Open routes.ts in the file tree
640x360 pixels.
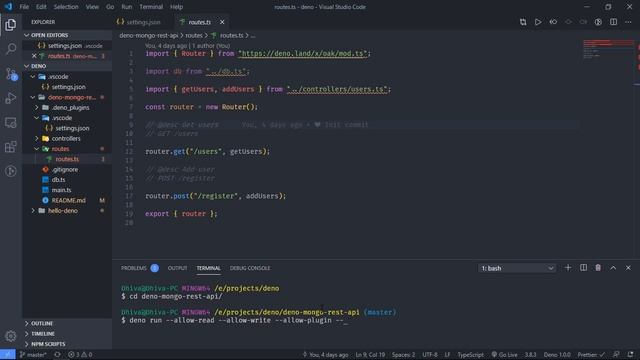point(67,159)
